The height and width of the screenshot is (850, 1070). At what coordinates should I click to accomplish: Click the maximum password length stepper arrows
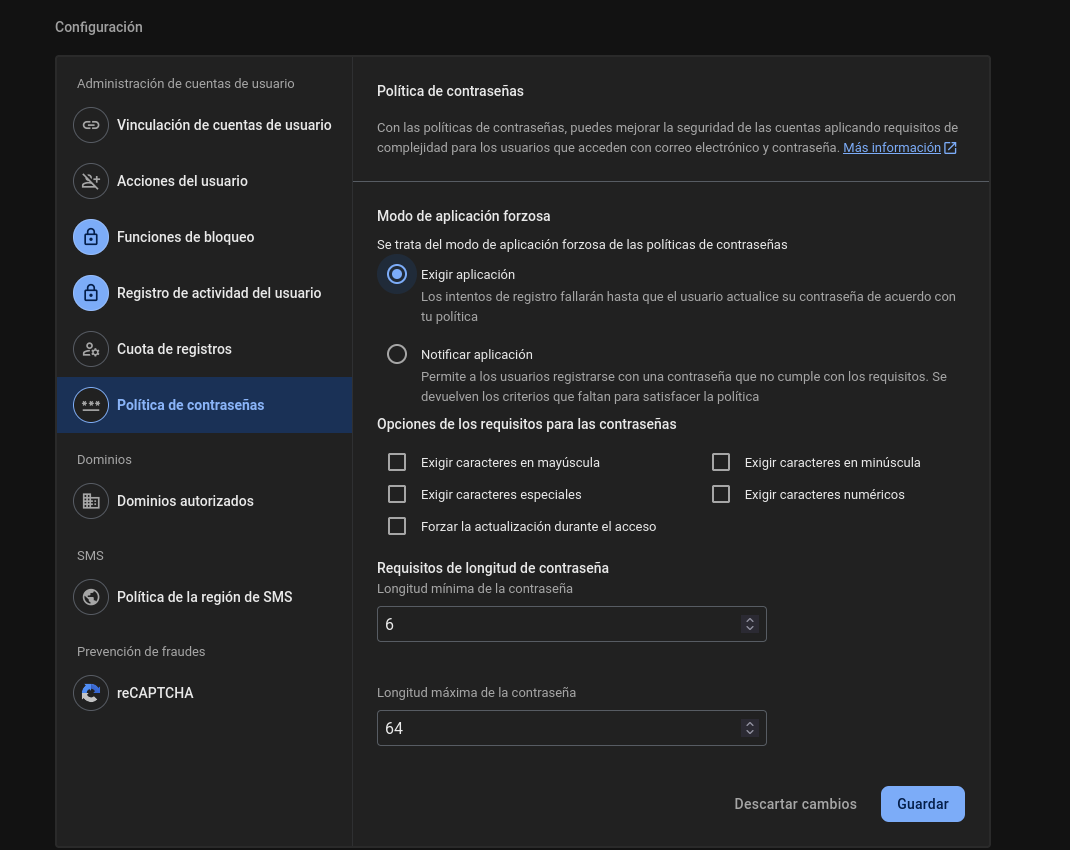(x=749, y=728)
